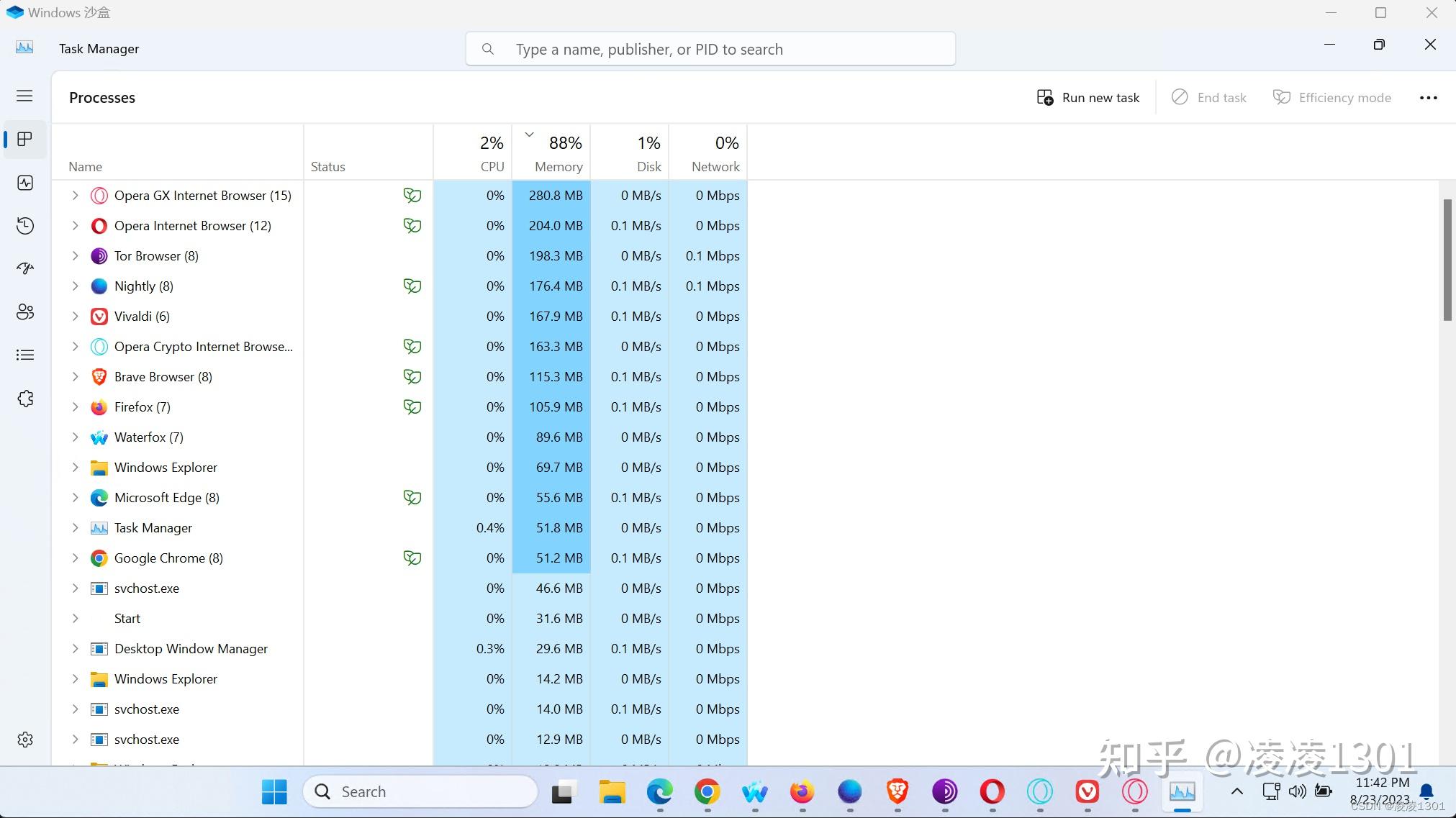Open Performance view in the sidebar
Viewport: 1456px width, 818px height.
coord(24,183)
